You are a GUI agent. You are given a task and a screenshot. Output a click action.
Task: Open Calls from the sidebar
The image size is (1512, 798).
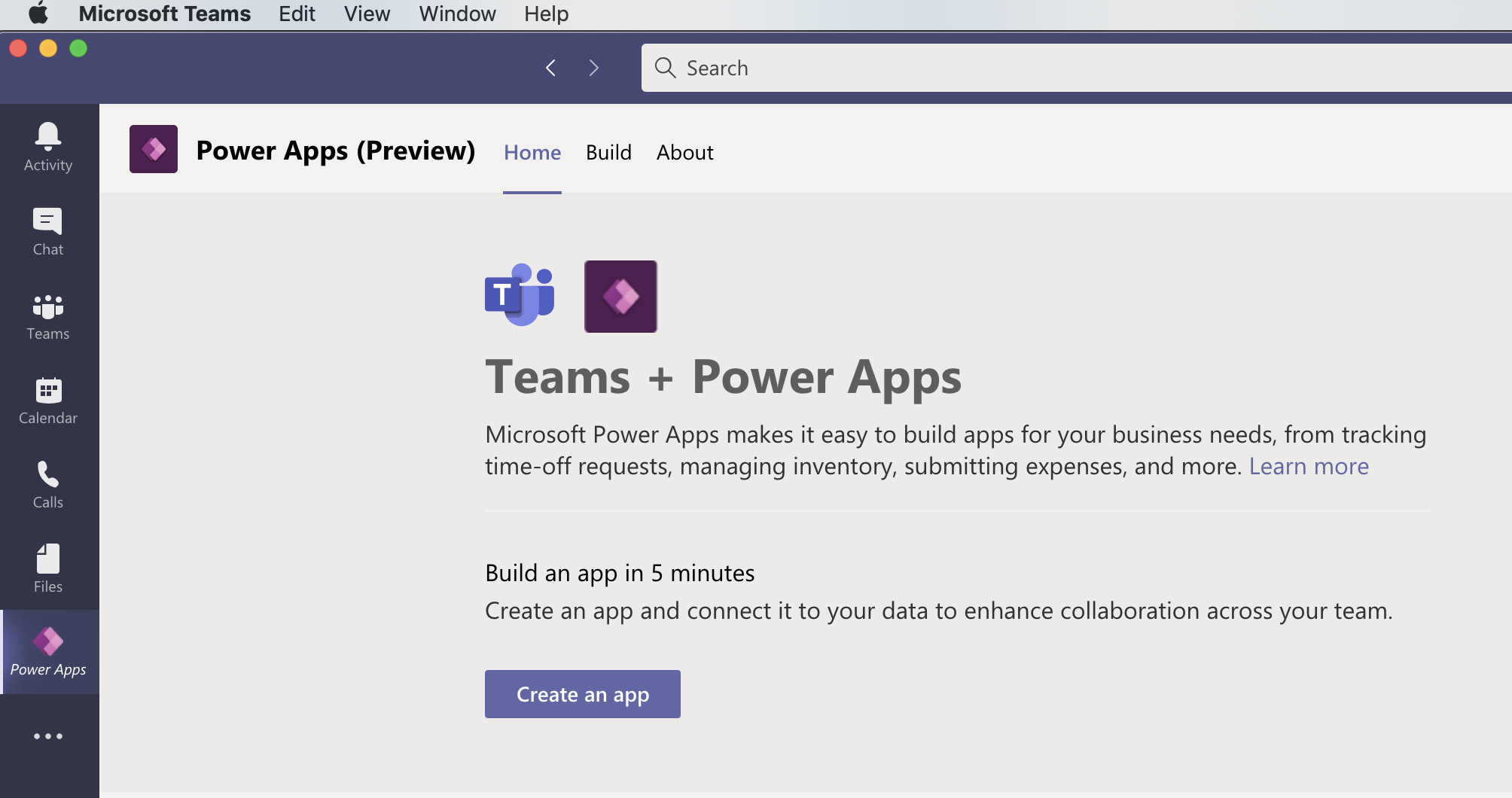(x=48, y=484)
